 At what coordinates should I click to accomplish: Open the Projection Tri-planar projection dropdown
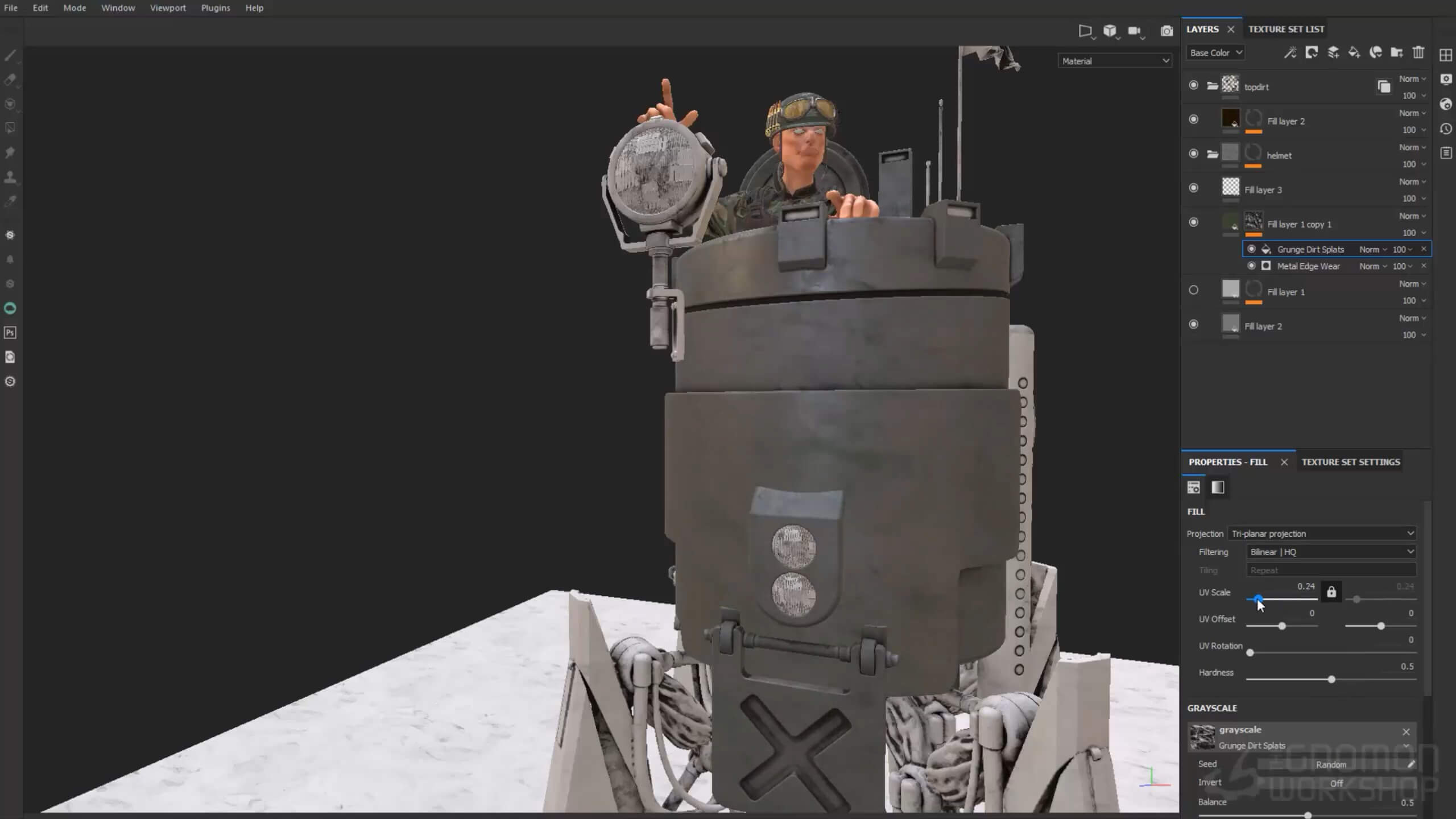[x=1322, y=533]
